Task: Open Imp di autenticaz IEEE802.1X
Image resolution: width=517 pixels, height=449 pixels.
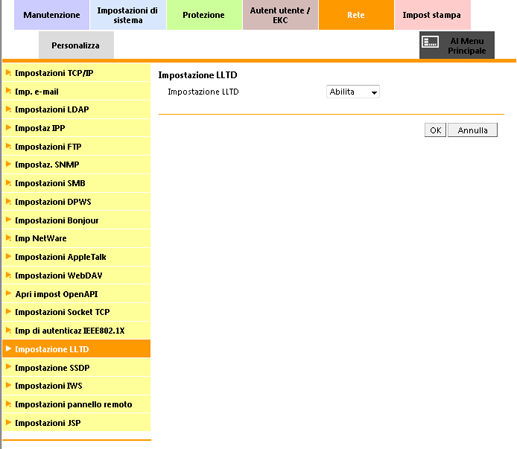Action: pos(76,331)
